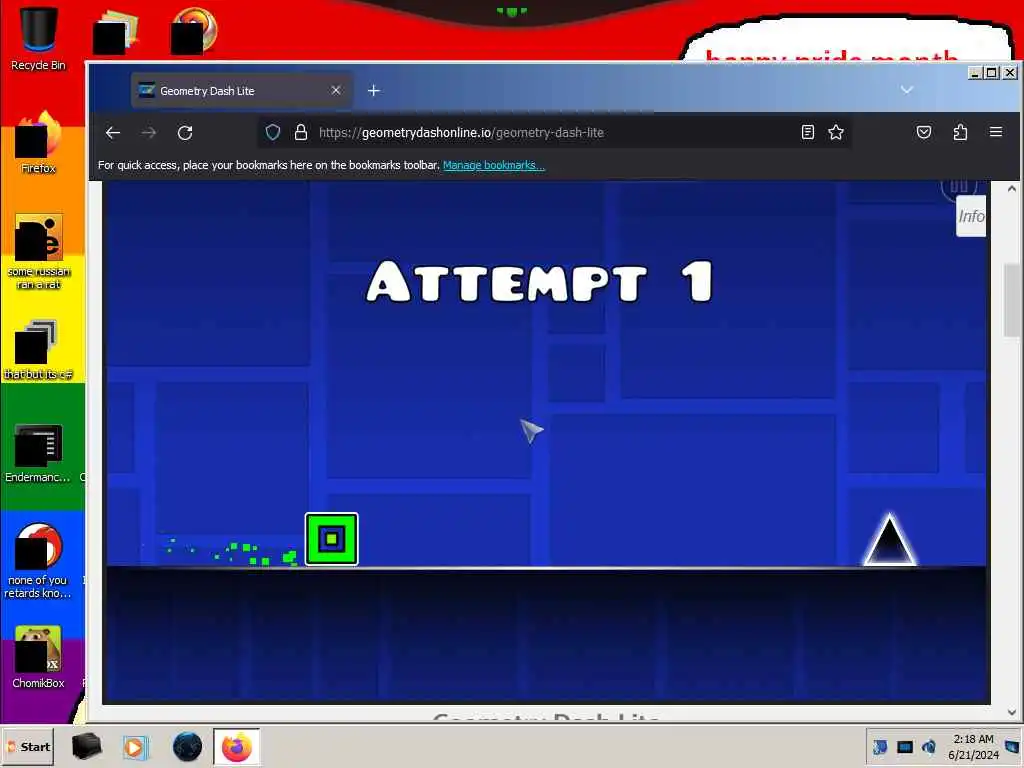Open the black box taskbar icon
1024x768 pixels.
point(86,746)
